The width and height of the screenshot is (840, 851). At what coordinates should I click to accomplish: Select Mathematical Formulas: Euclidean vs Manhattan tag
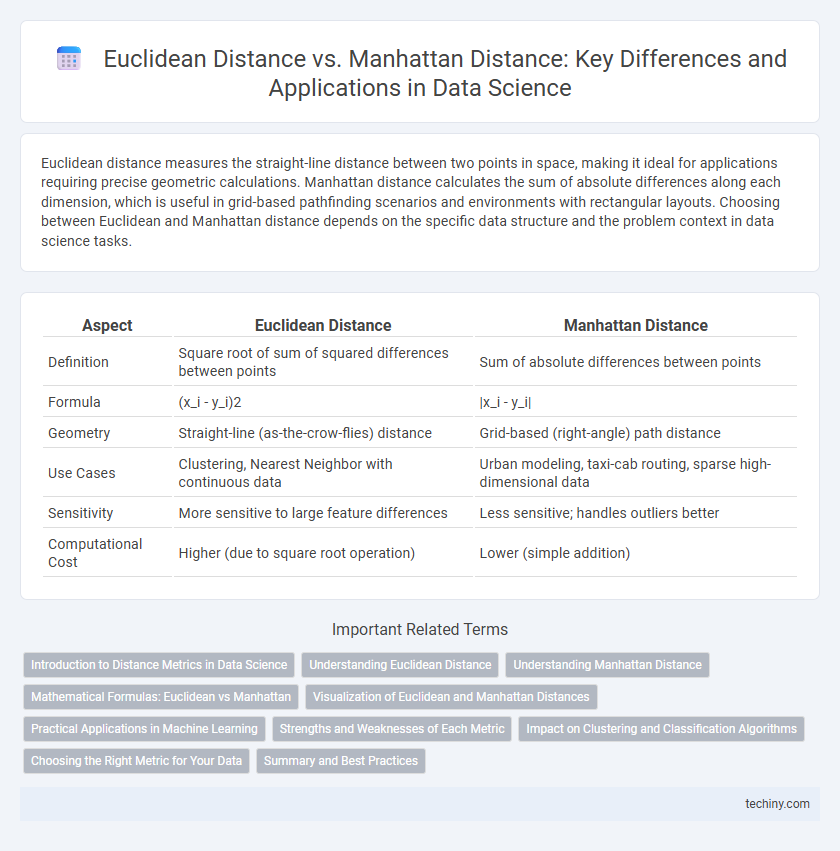tap(161, 697)
